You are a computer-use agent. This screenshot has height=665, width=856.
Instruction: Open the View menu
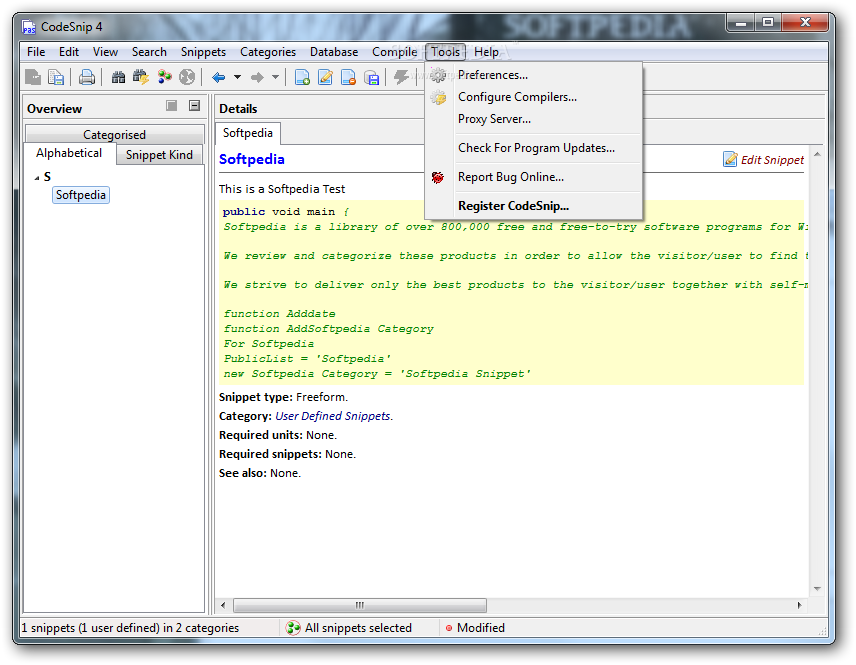105,52
